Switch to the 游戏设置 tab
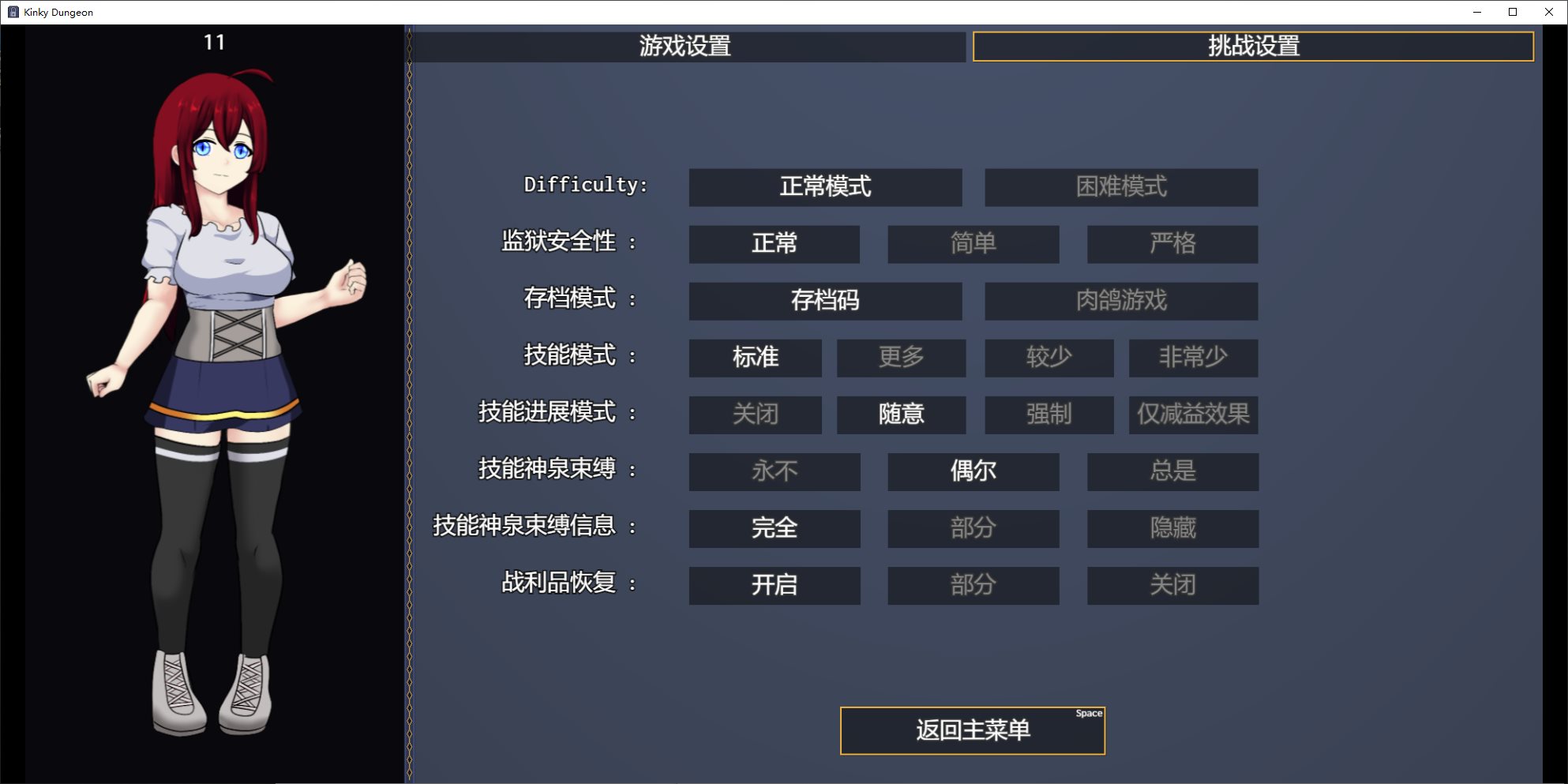This screenshot has height=784, width=1568. (685, 47)
